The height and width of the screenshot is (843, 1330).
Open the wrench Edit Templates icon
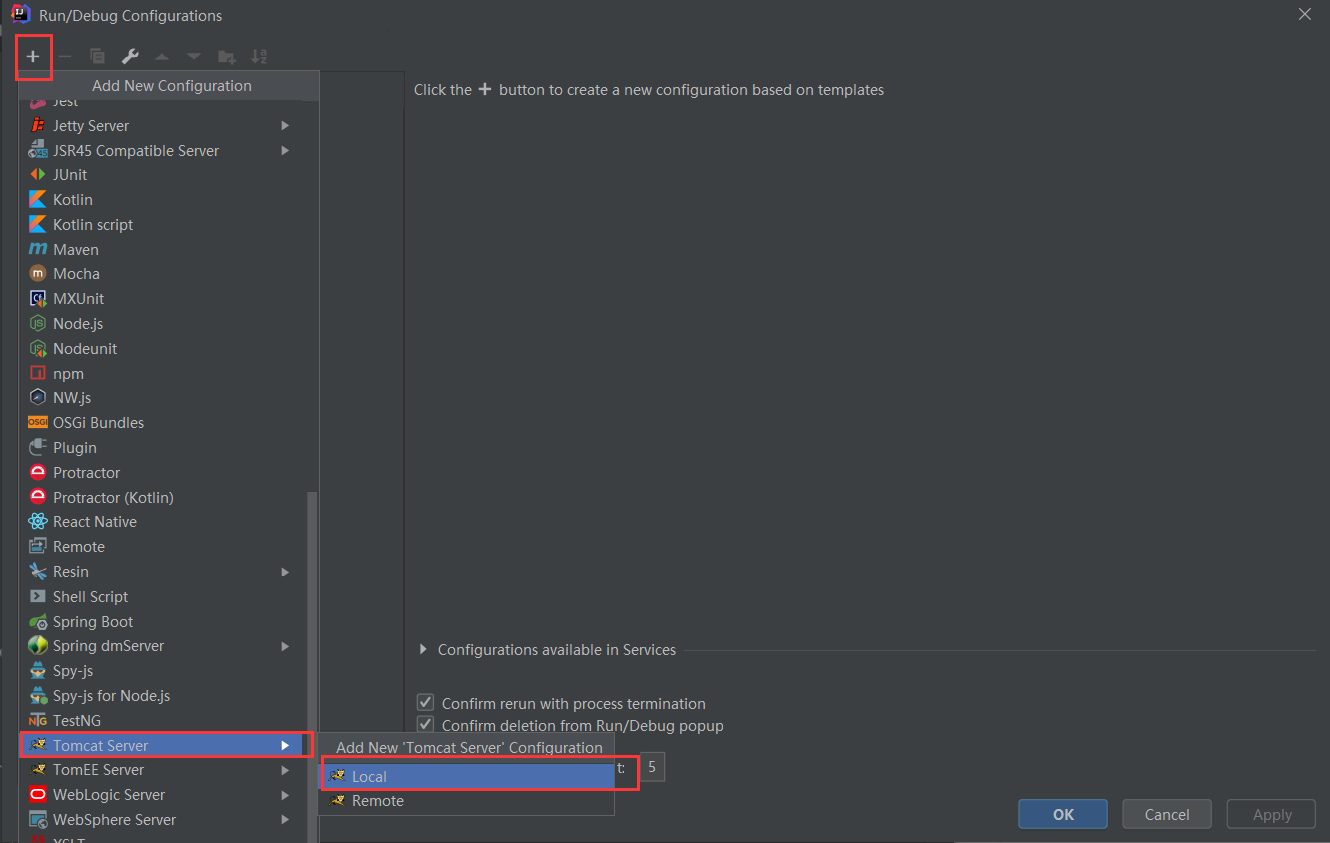(130, 57)
